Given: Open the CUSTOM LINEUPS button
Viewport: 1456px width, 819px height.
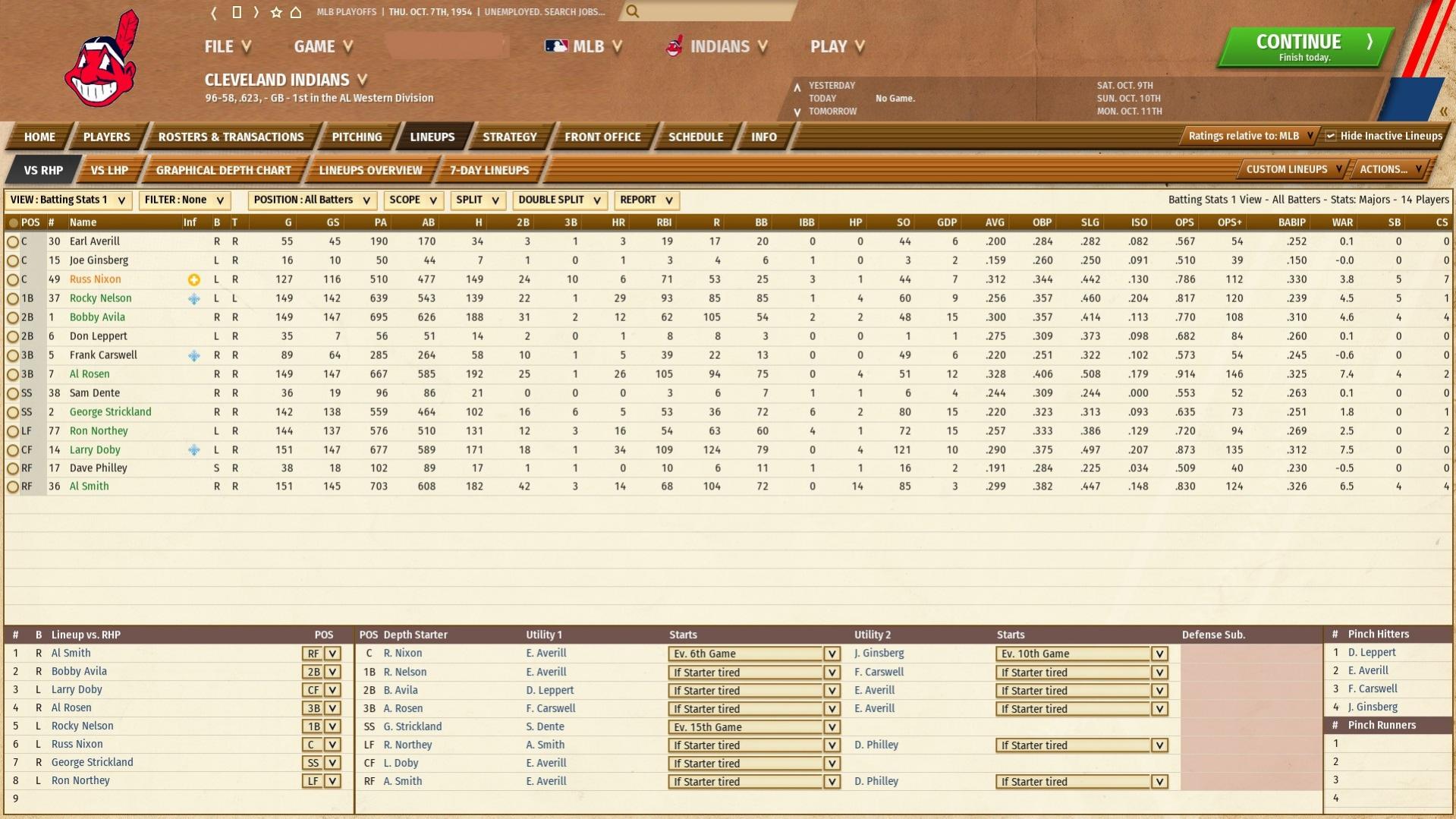Looking at the screenshot, I should click(1294, 169).
